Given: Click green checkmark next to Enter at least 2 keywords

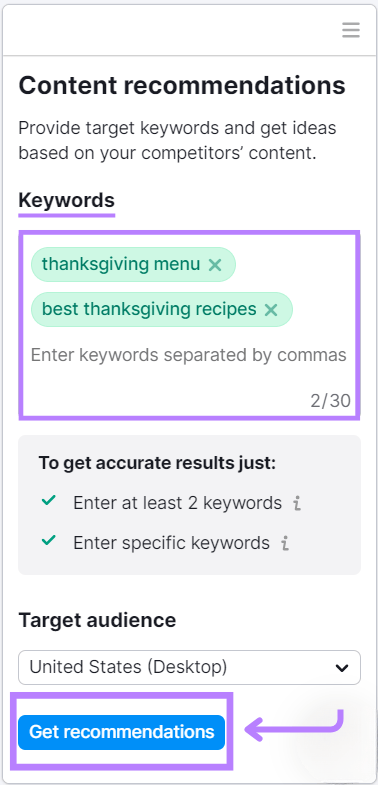Looking at the screenshot, I should (49, 500).
